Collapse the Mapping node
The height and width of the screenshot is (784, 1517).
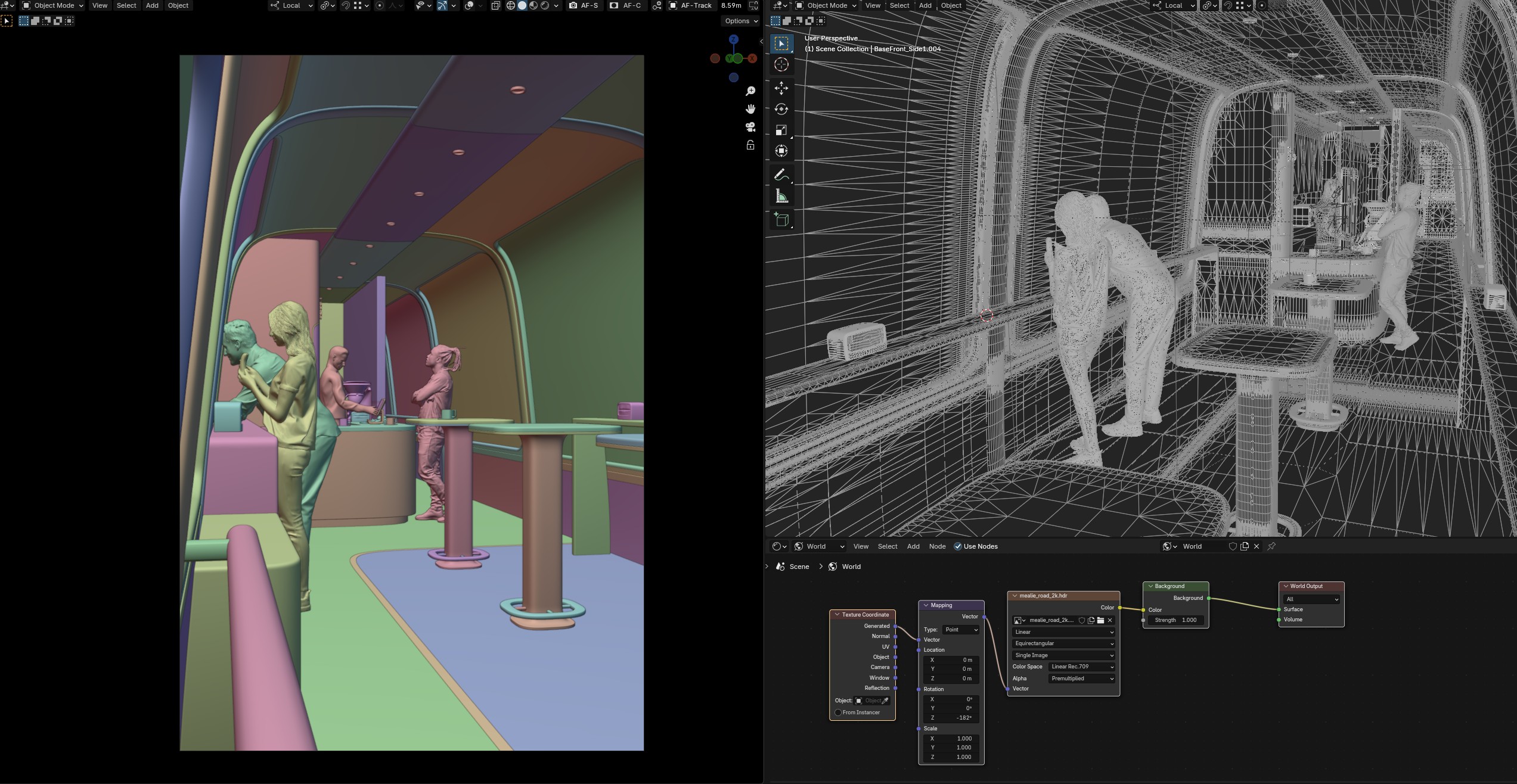click(x=926, y=605)
